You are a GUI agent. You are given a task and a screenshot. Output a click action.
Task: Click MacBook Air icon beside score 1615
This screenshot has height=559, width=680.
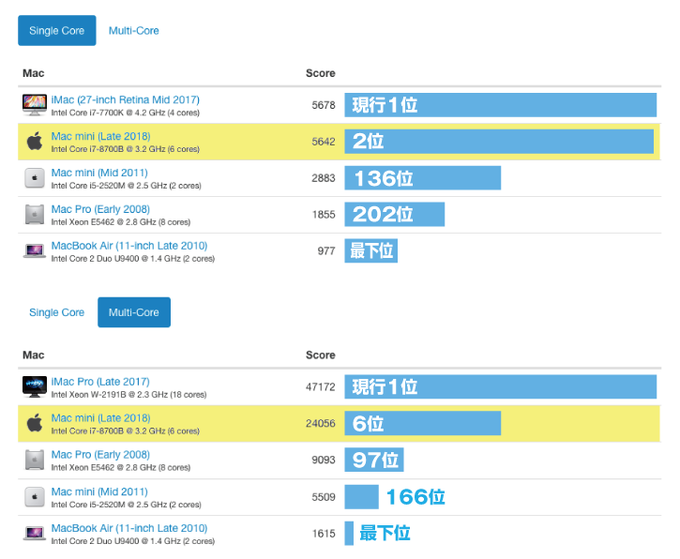coord(35,533)
